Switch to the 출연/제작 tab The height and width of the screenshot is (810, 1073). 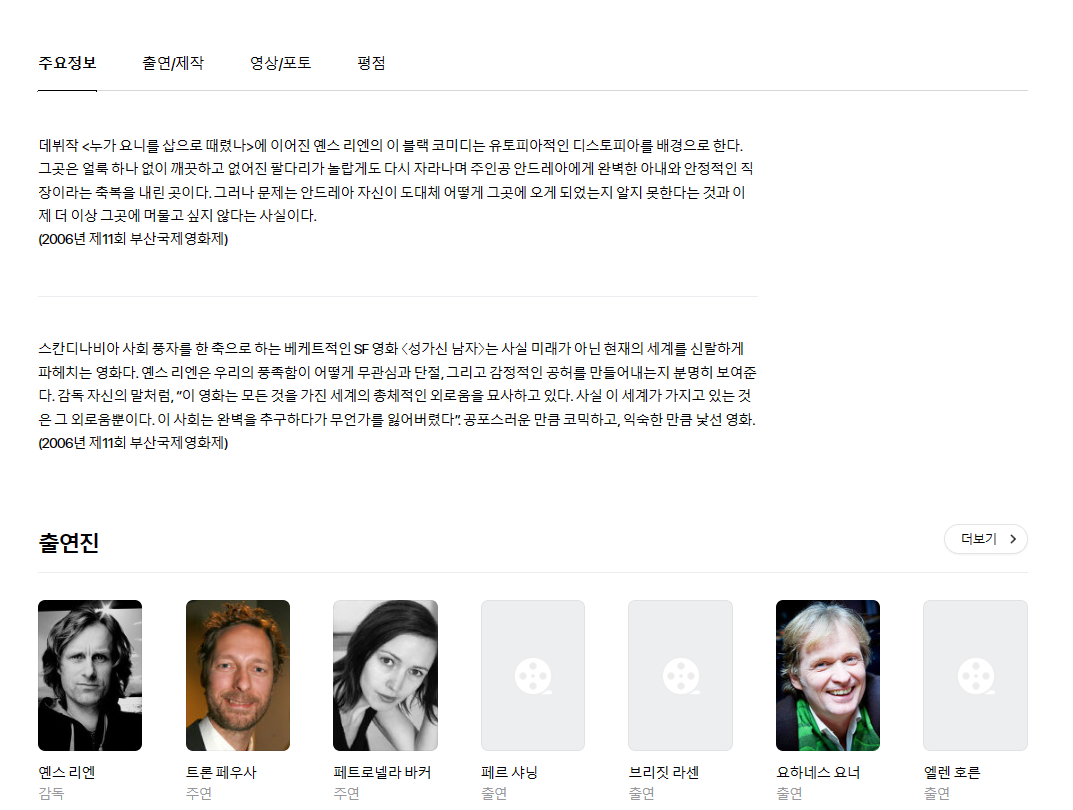point(172,64)
